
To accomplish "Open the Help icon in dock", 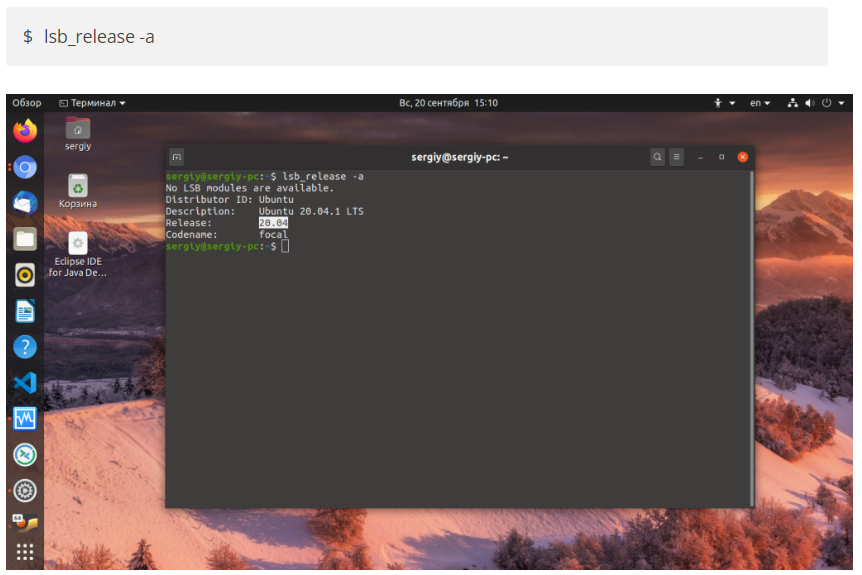I will tap(25, 347).
